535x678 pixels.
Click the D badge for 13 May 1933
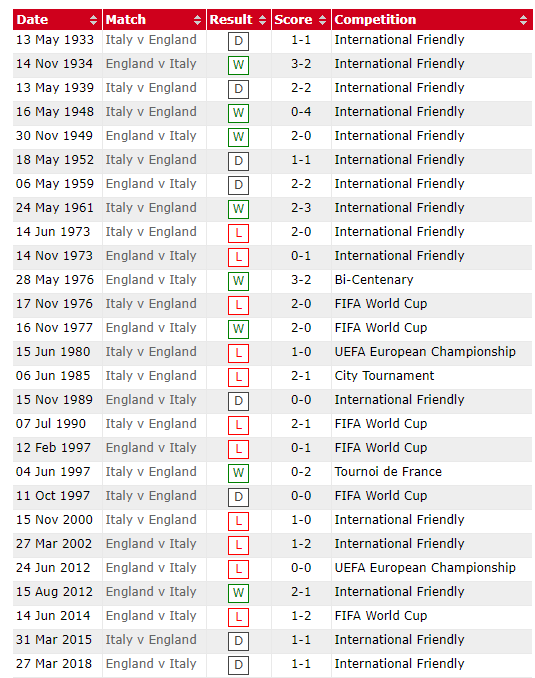[x=238, y=42]
